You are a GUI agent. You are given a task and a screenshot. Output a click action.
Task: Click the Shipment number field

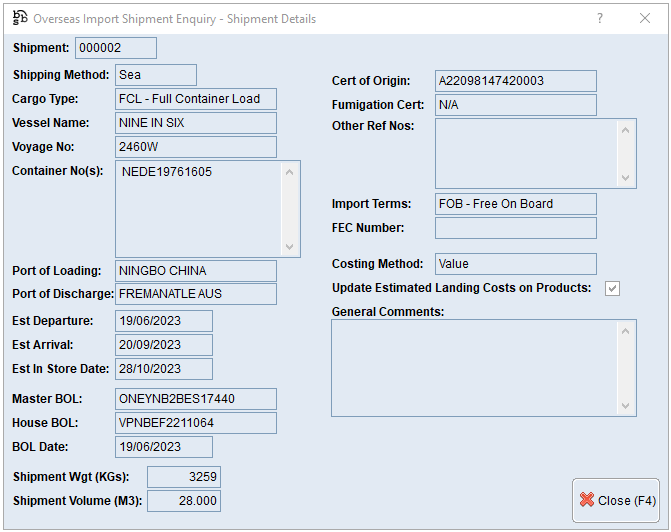[x=116, y=48]
